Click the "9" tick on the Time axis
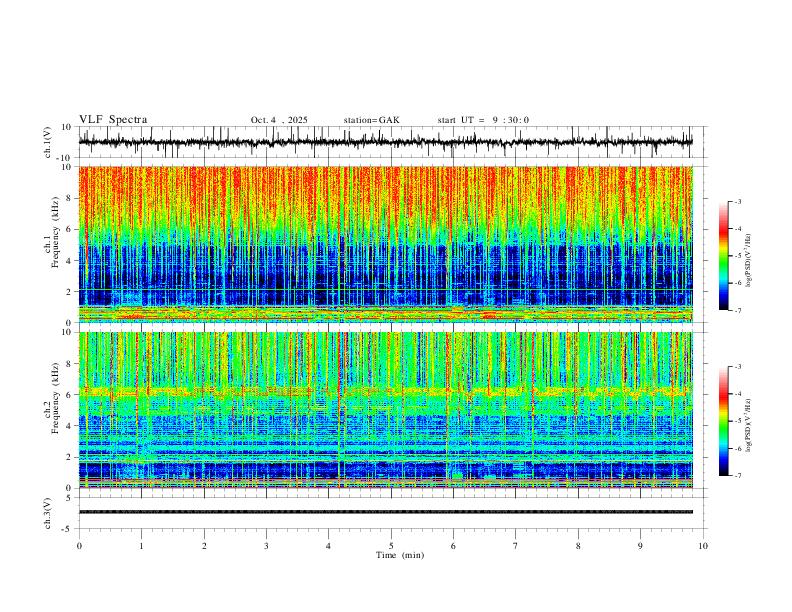This screenshot has height=612, width=792. [640, 546]
